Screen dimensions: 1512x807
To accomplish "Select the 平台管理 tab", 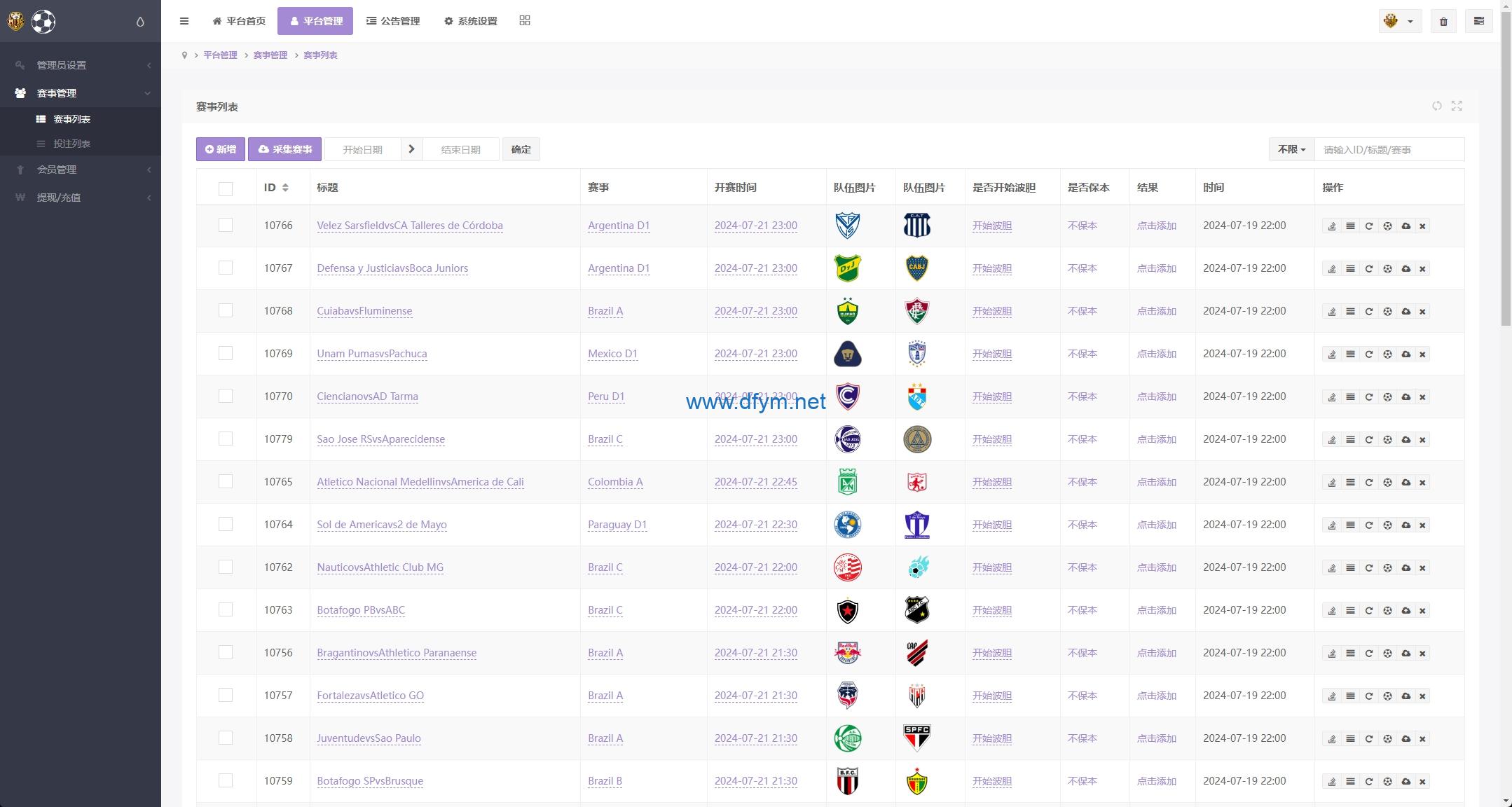I will pos(315,21).
